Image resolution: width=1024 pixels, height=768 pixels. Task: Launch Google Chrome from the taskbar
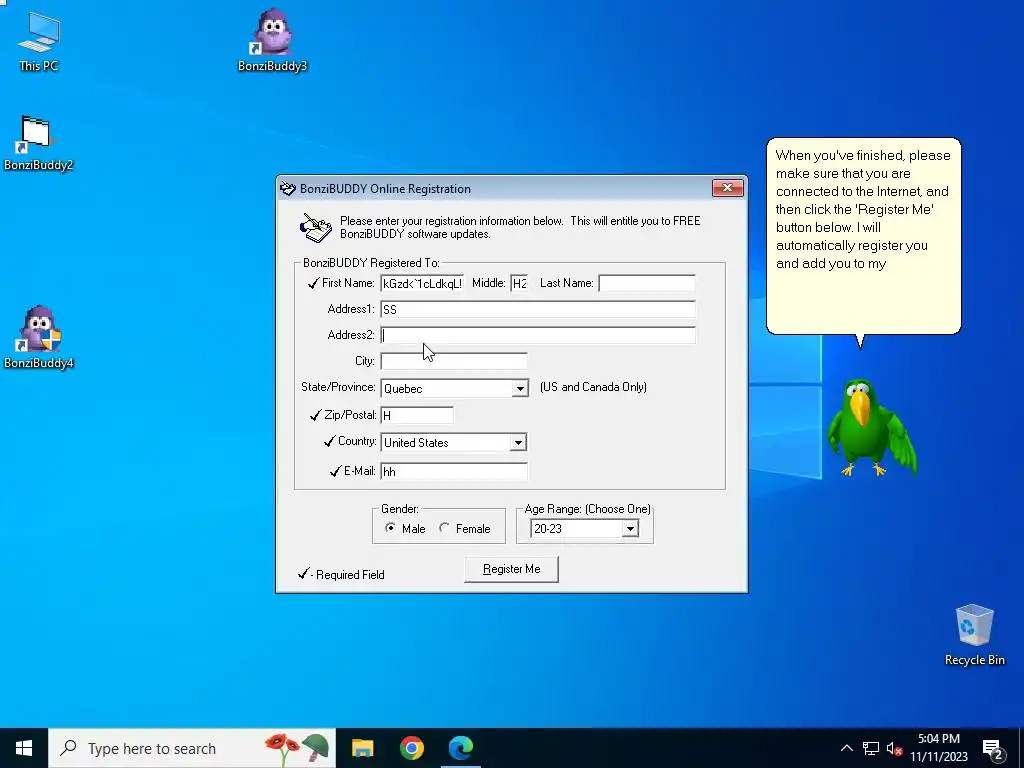[x=411, y=748]
